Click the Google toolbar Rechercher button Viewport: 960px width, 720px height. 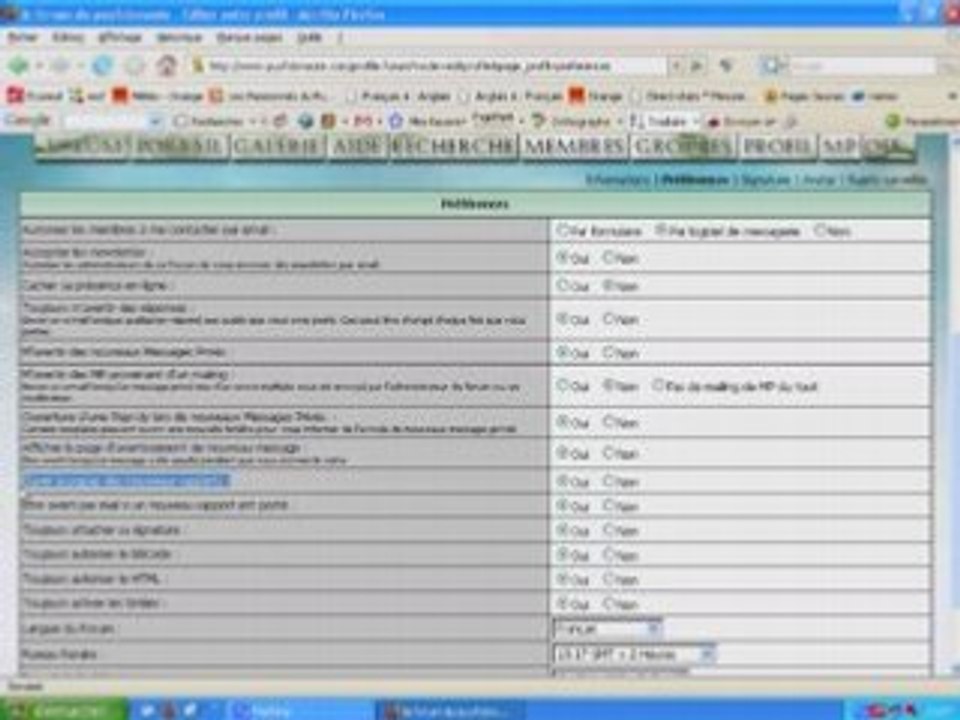click(x=209, y=121)
